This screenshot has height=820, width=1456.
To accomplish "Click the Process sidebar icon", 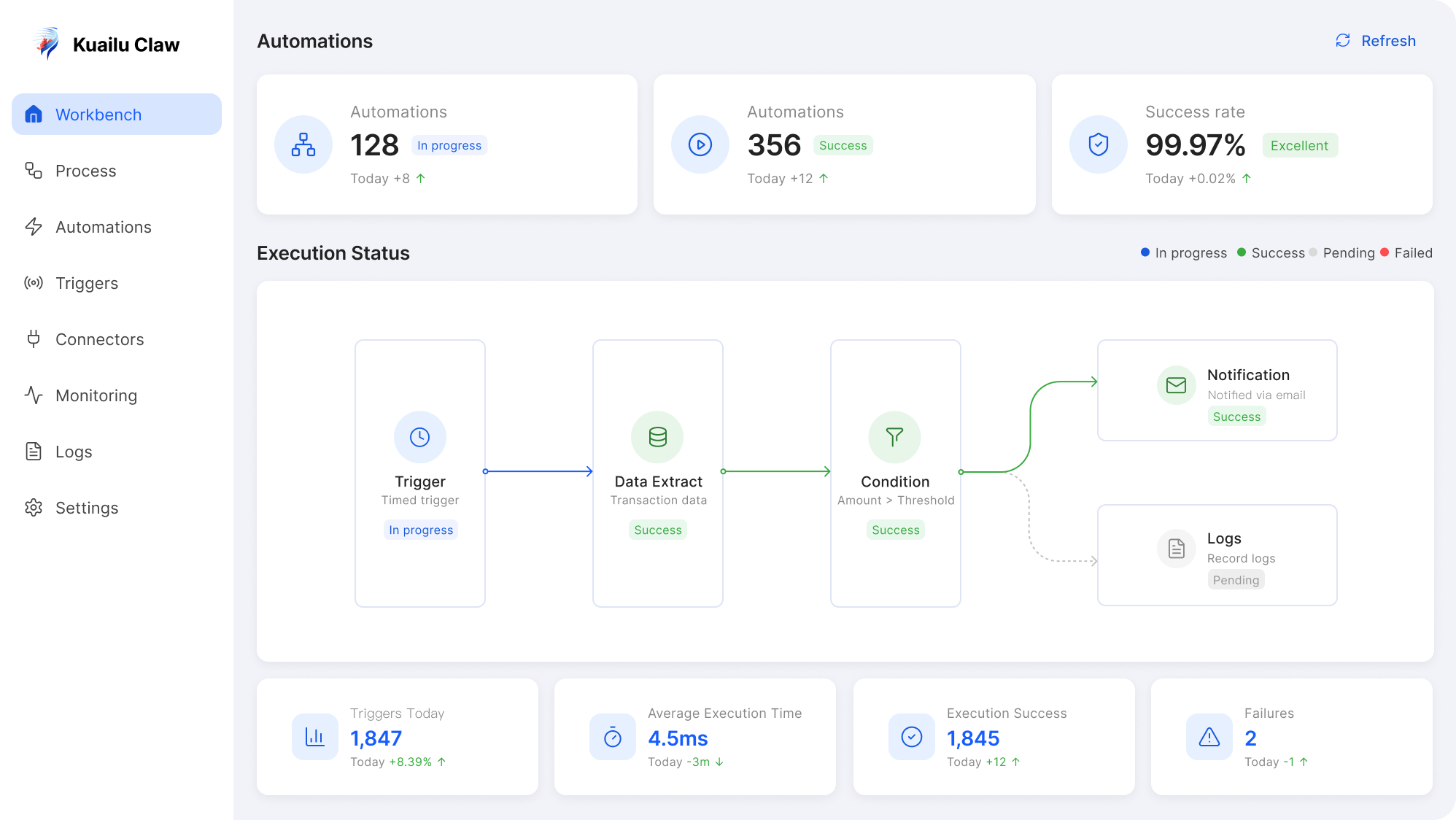I will (x=34, y=171).
